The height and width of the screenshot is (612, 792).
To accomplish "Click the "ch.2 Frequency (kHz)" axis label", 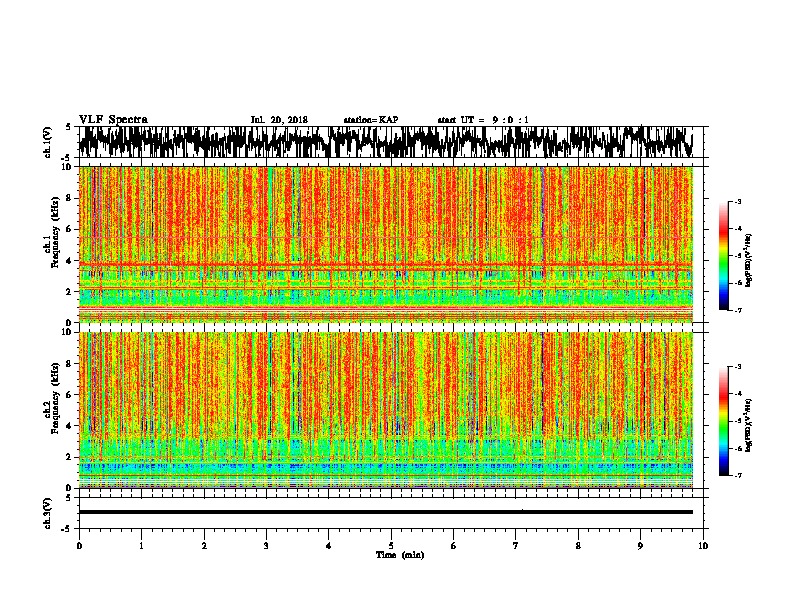I will point(53,398).
